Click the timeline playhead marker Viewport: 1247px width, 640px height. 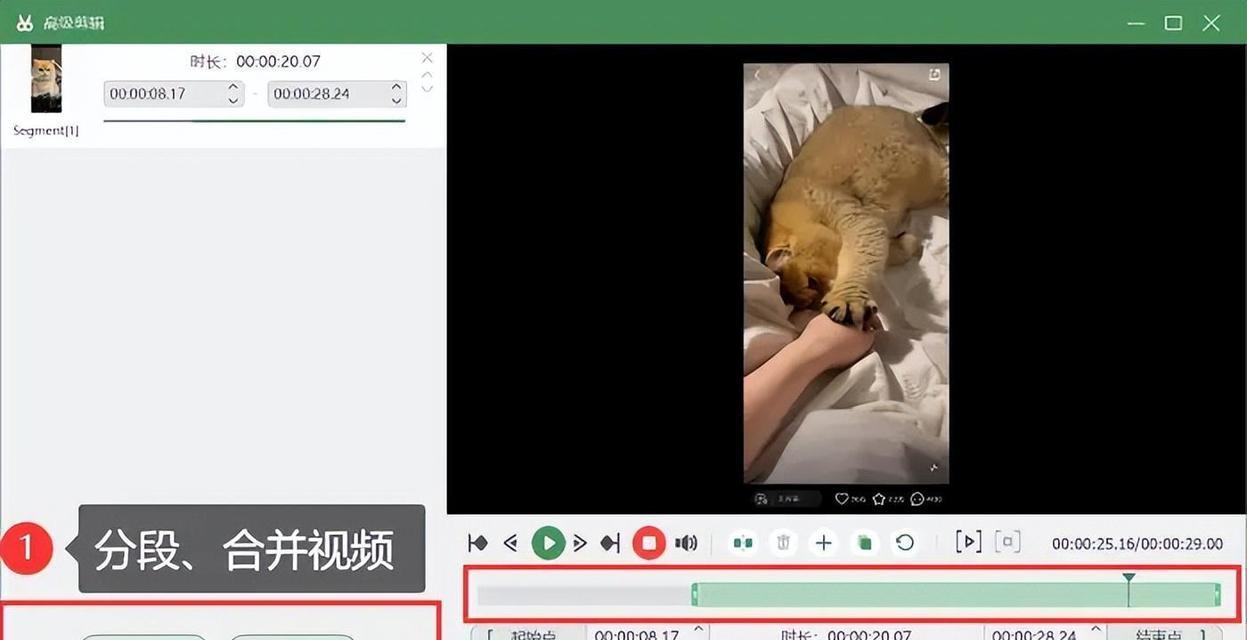point(1129,579)
